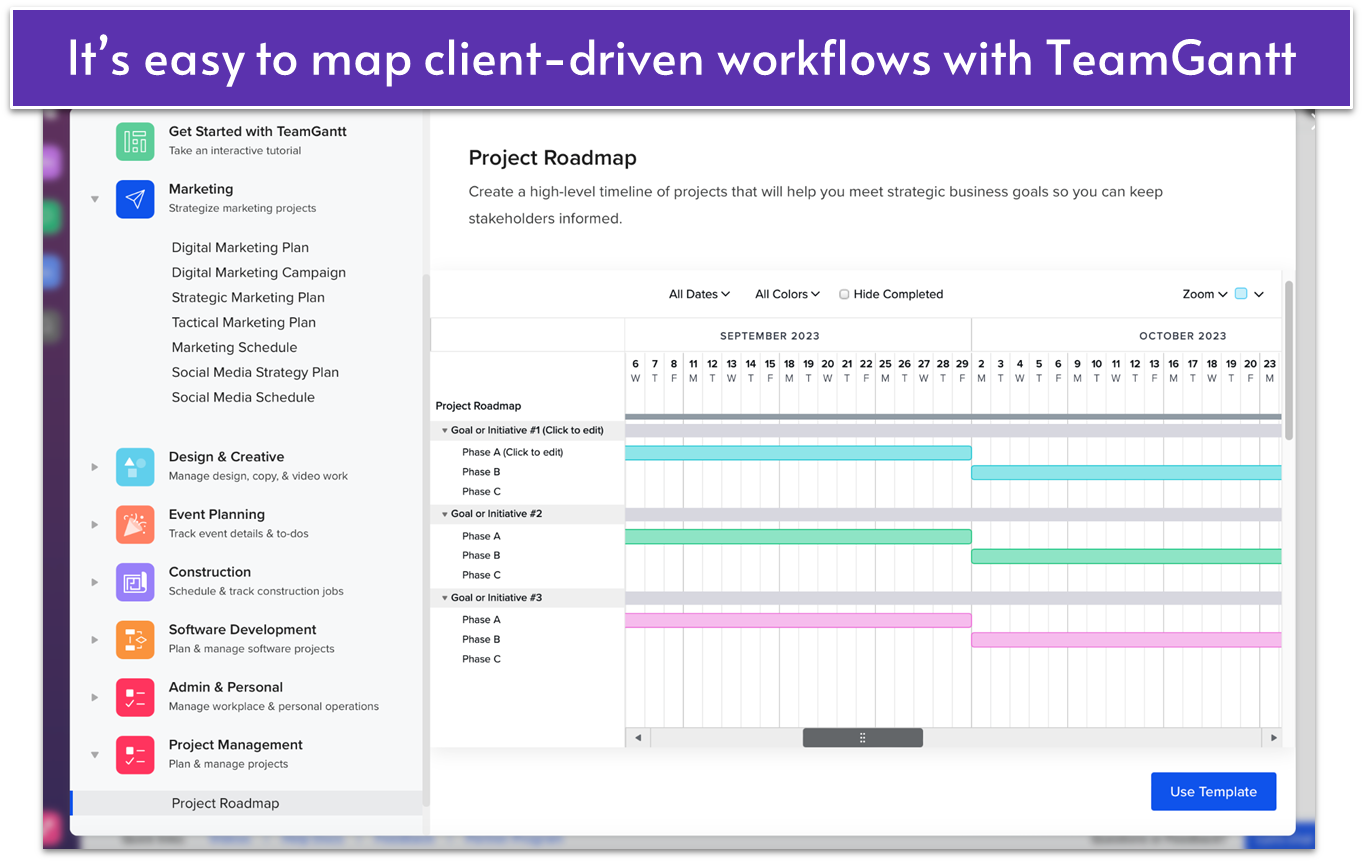
Task: Select Social Media Schedule template
Action: (243, 398)
